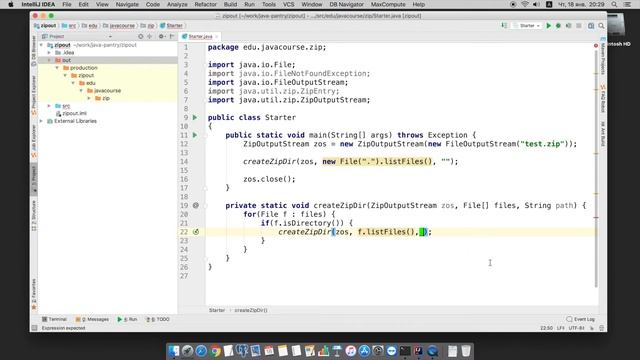Click the red error indicator above the editor scrollbar
The height and width of the screenshot is (360, 640).
[x=596, y=46]
